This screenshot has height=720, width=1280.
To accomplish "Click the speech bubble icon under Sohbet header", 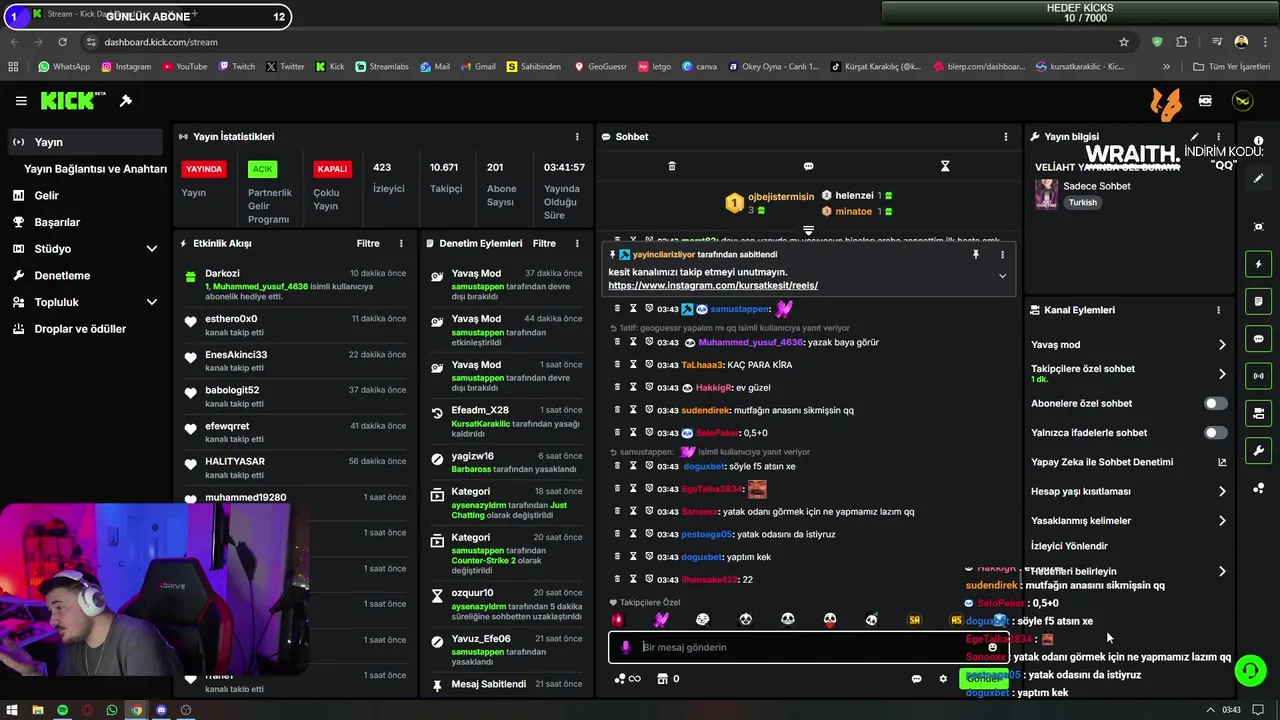I will pyautogui.click(x=808, y=166).
